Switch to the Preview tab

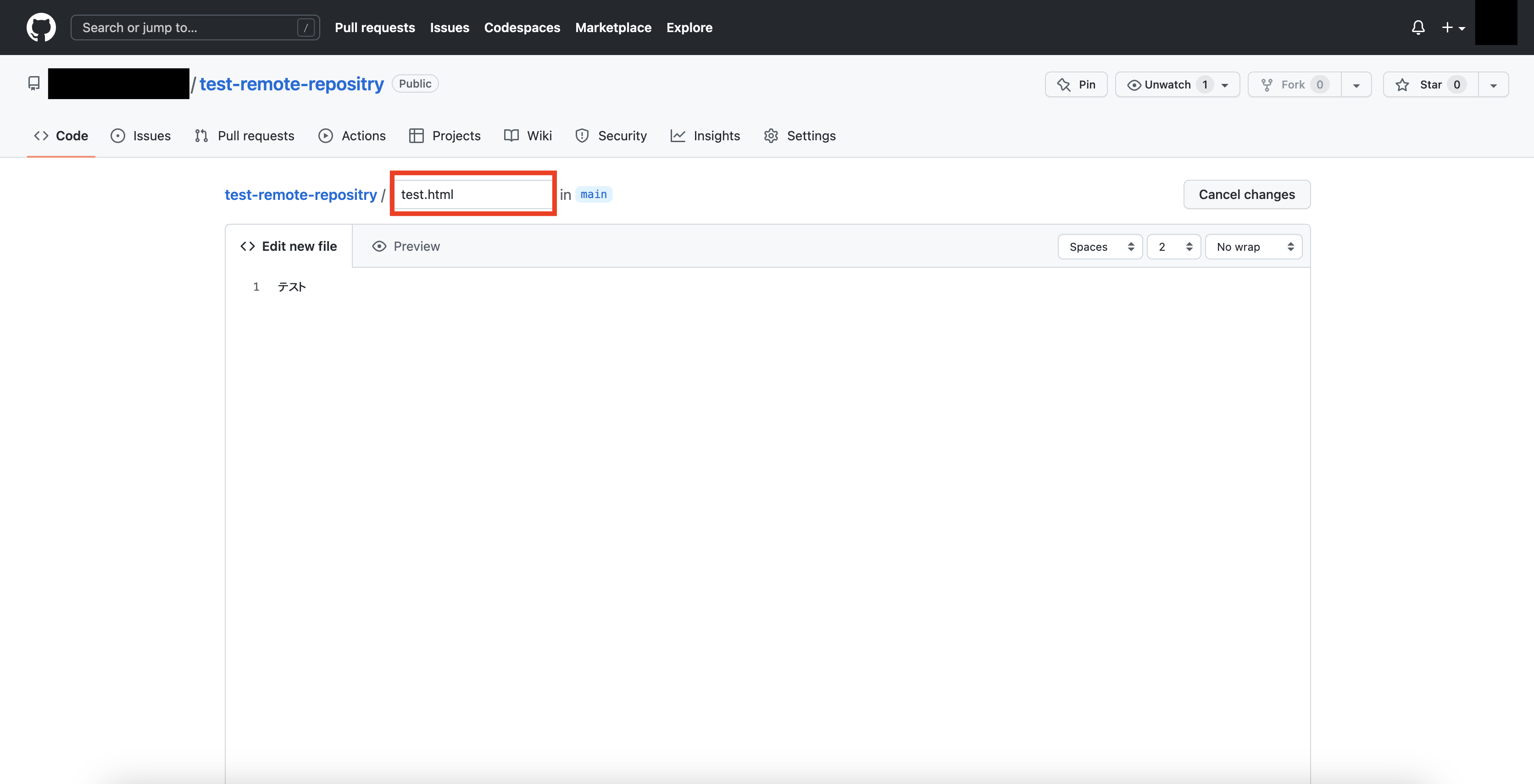(x=406, y=247)
